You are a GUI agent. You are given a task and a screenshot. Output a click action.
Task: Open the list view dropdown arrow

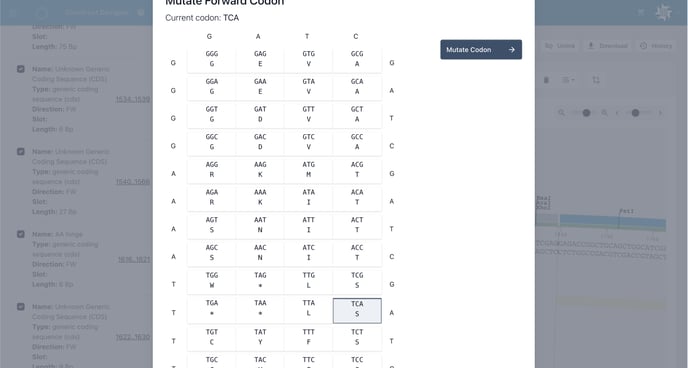[x=573, y=80]
